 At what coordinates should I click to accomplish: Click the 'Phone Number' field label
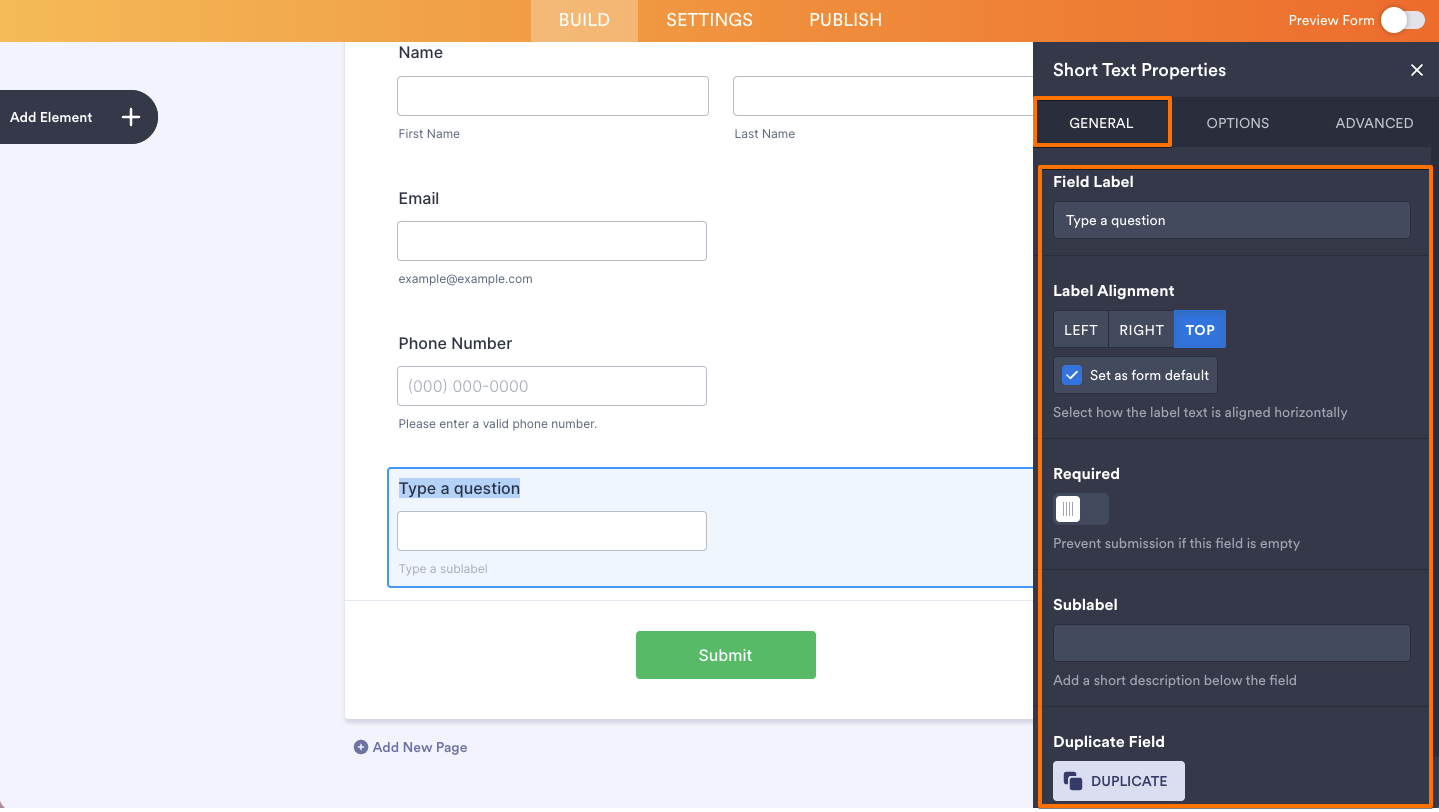pyautogui.click(x=455, y=343)
